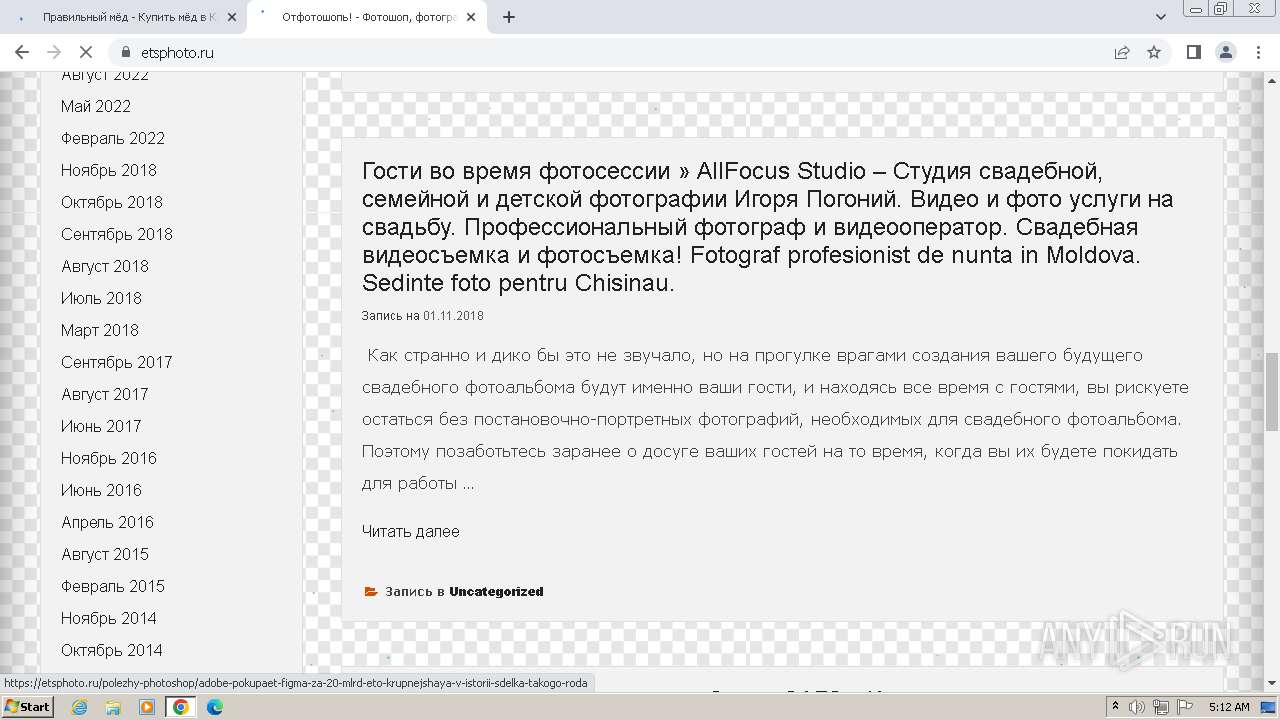
Task: Open the Июль 2018 archive
Action: pos(101,298)
